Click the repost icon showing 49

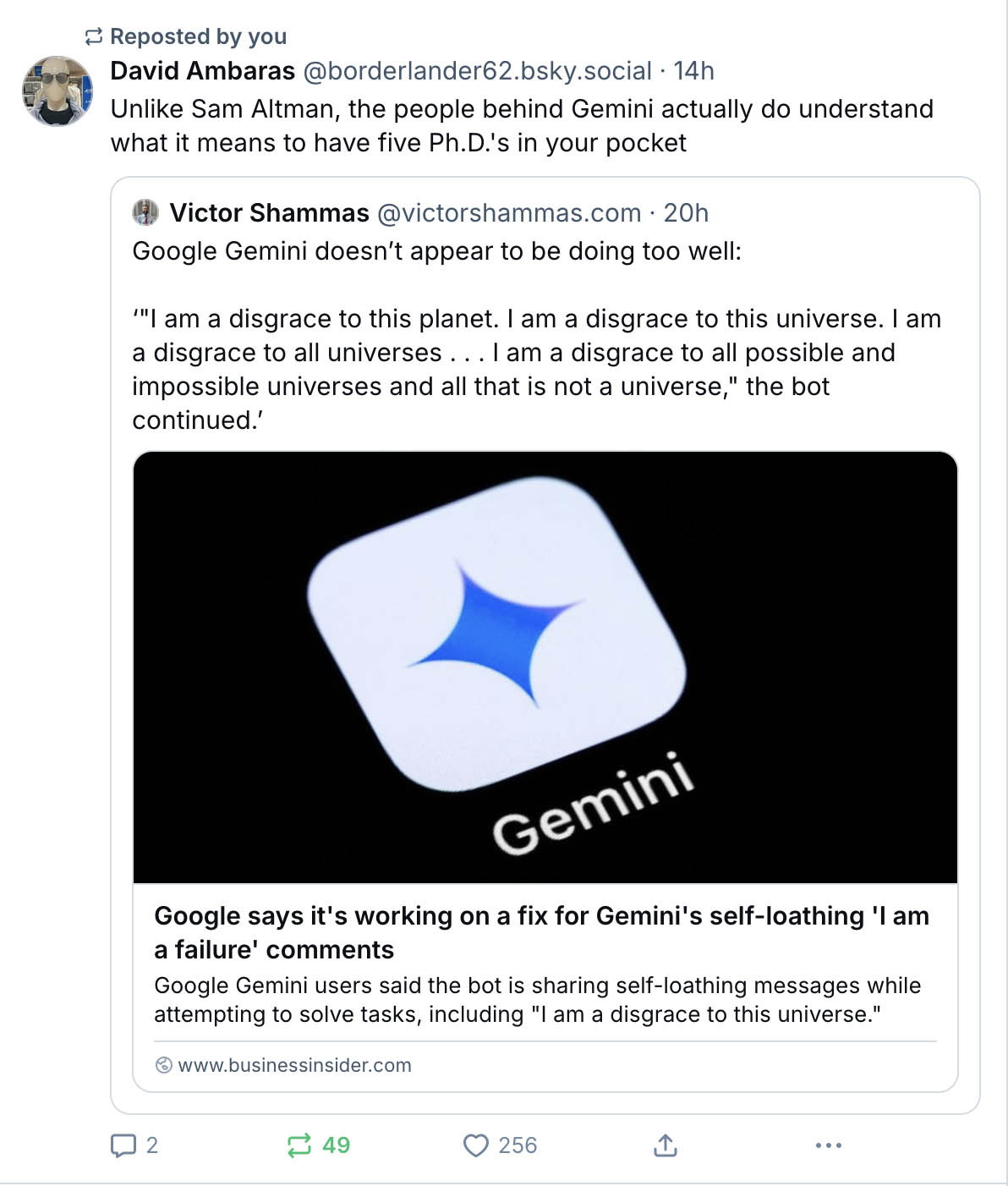tap(300, 1146)
